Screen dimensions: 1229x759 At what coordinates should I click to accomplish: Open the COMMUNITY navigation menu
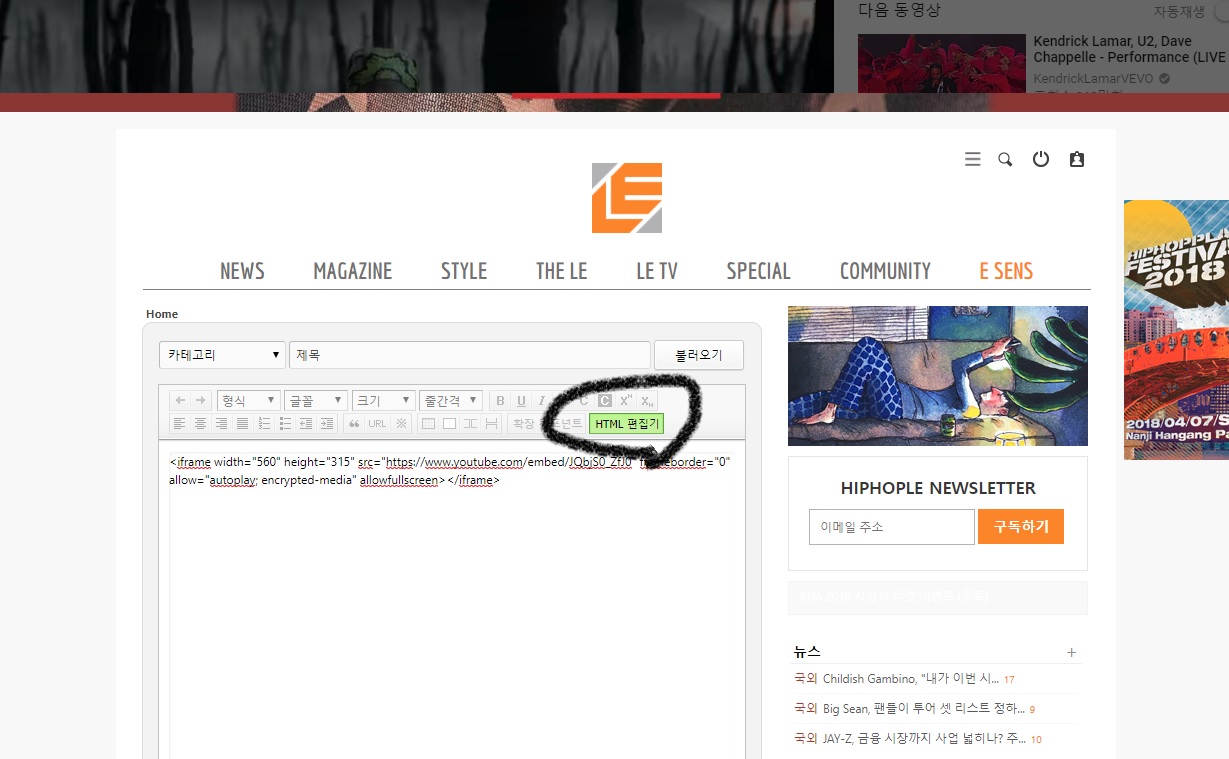[885, 271]
